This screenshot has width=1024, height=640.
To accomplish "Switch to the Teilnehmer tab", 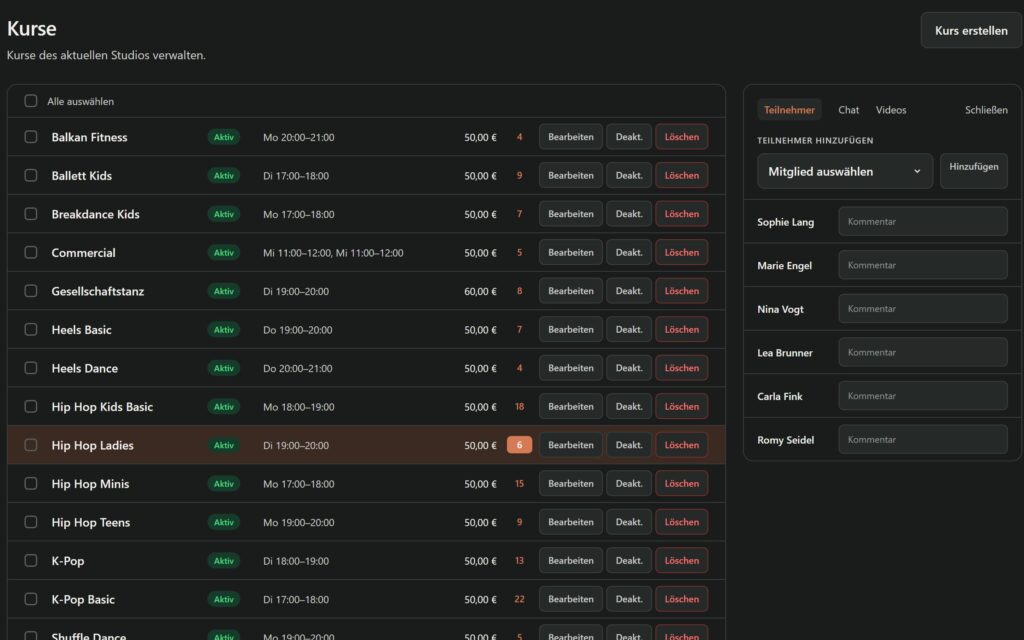I will tap(789, 110).
